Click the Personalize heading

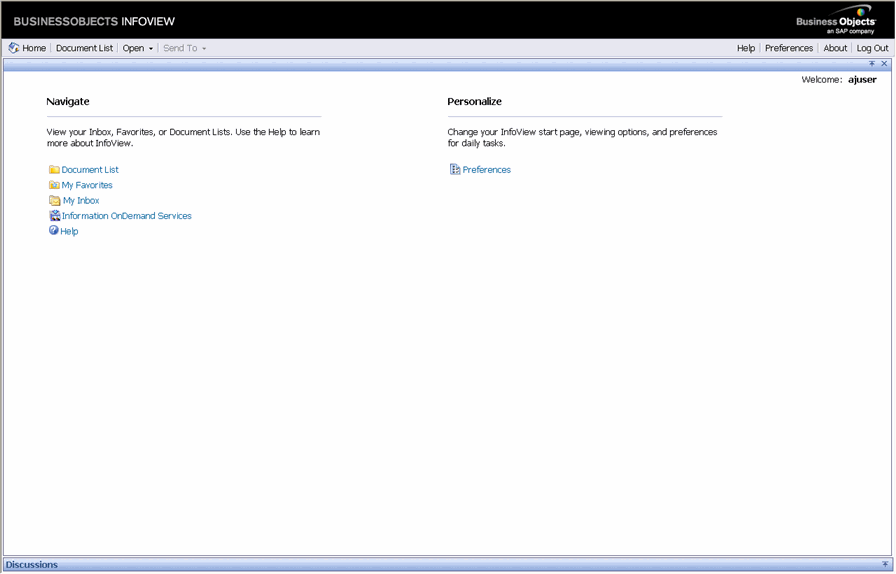pos(474,101)
